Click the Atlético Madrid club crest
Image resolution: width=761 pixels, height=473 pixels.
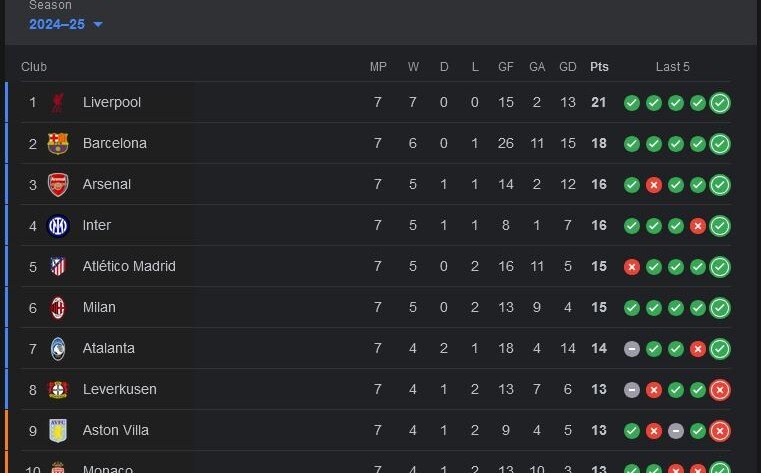58,266
